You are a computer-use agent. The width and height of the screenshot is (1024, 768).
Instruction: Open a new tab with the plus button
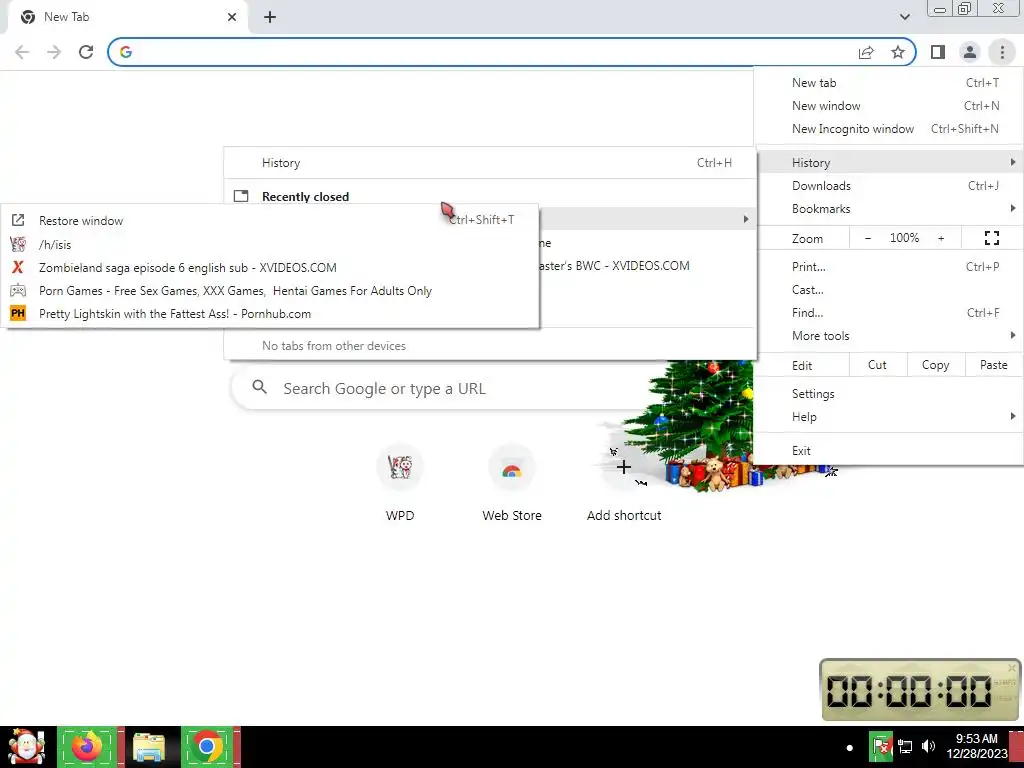click(x=270, y=17)
